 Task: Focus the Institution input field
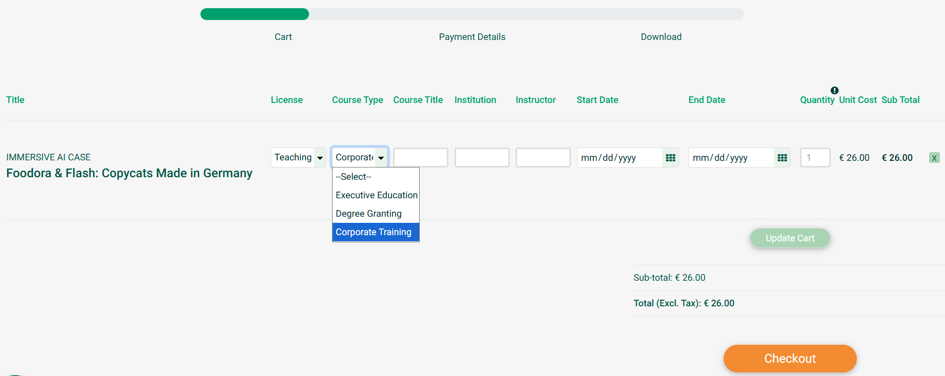[482, 158]
